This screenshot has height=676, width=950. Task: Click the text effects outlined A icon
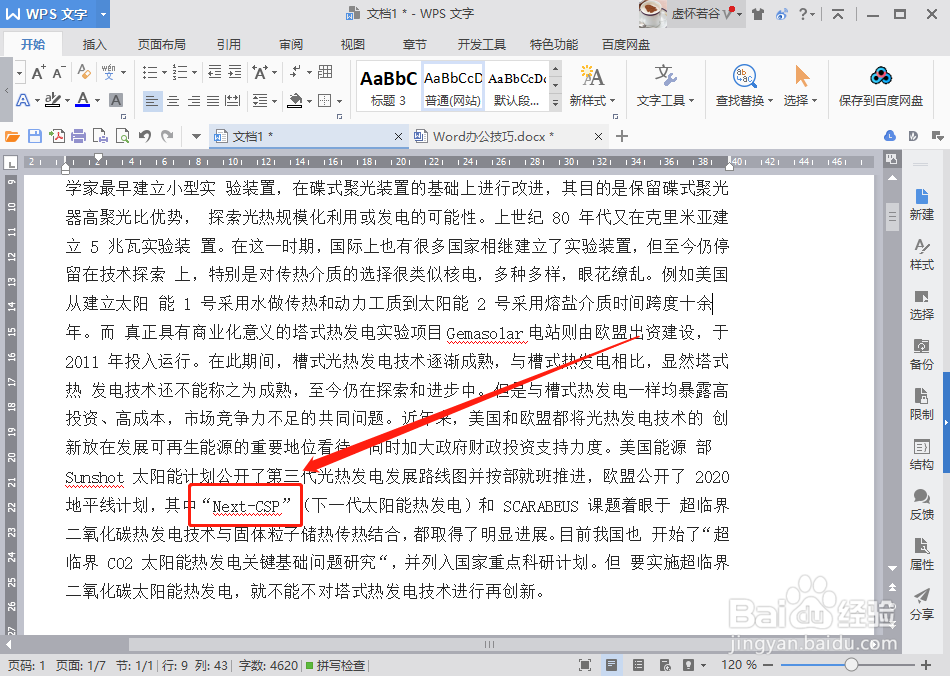click(x=23, y=100)
